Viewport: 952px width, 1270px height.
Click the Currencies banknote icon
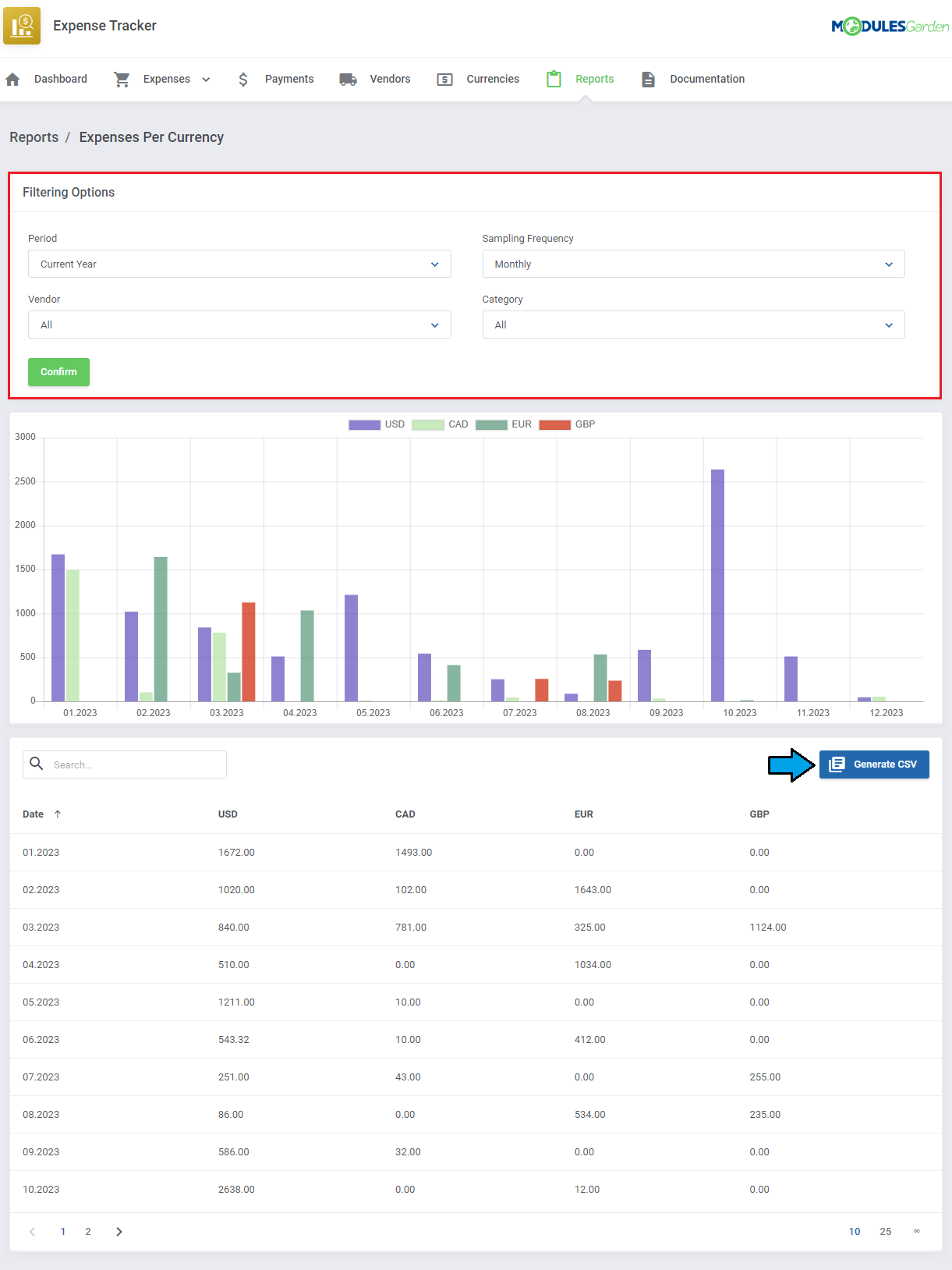[444, 80]
